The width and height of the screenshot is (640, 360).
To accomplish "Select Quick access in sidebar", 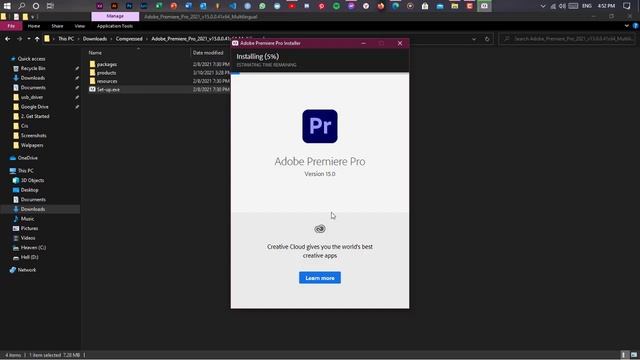I will coord(31,59).
